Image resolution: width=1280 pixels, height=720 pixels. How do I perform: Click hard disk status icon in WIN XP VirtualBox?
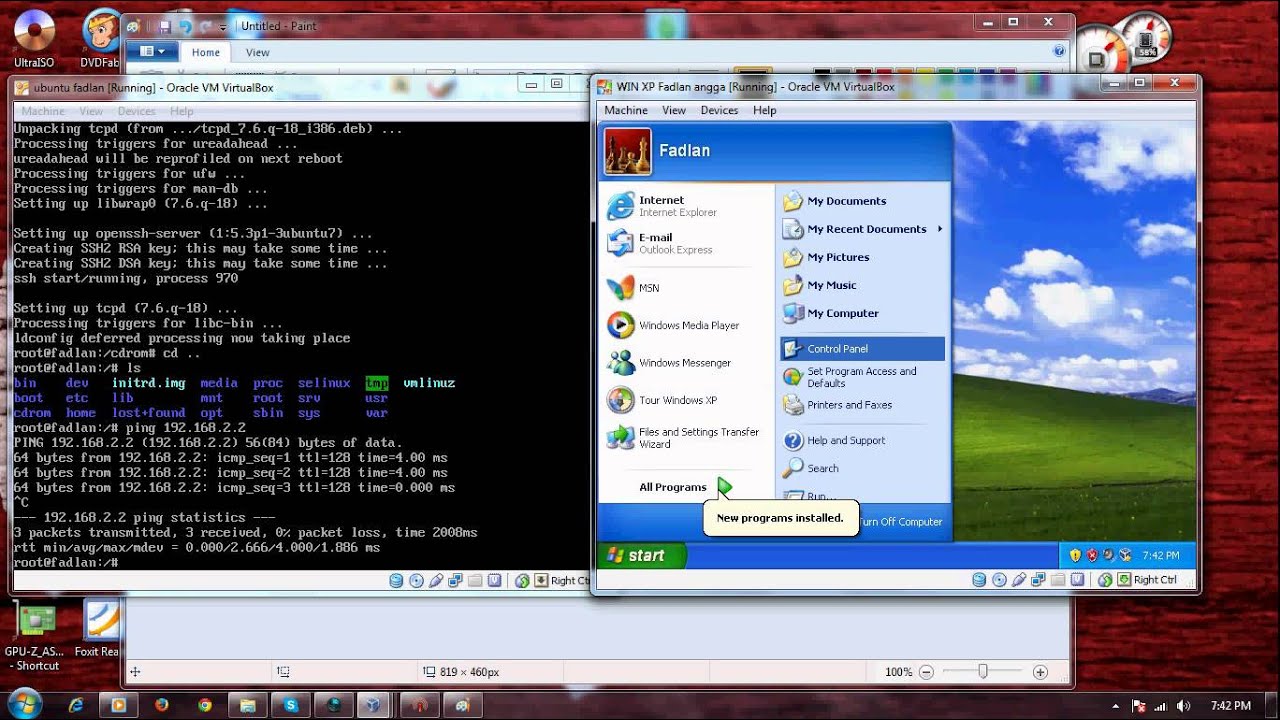tap(979, 579)
